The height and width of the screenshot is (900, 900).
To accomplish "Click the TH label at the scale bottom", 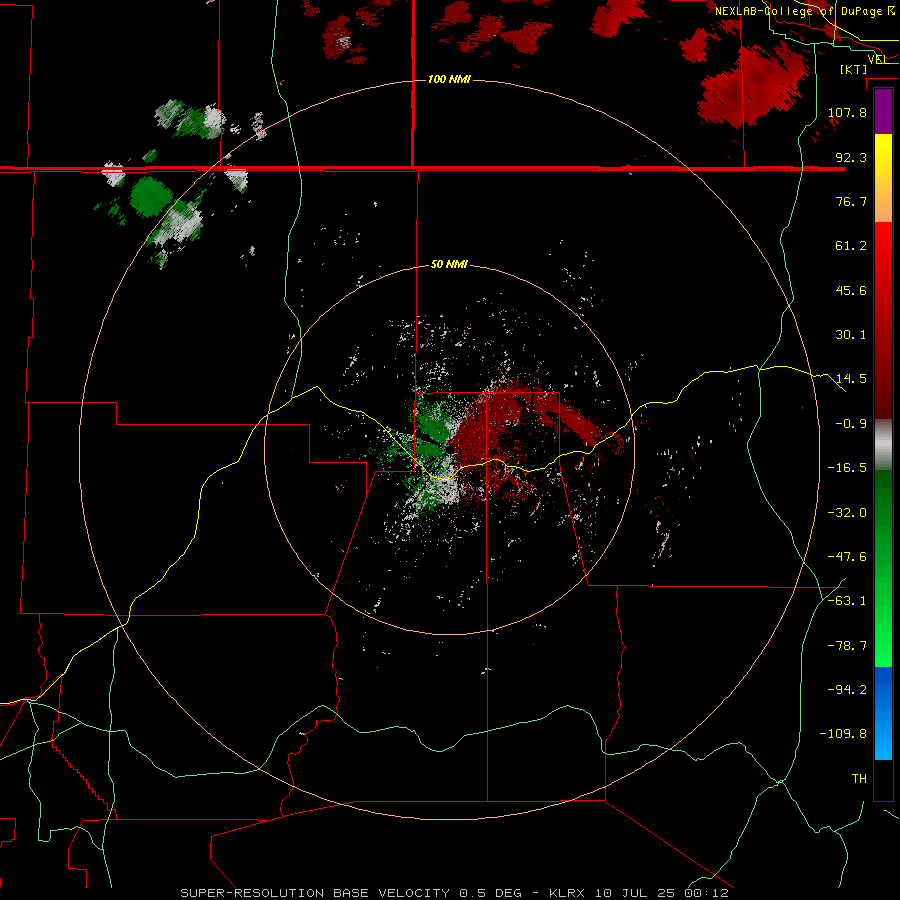I will pos(859,779).
